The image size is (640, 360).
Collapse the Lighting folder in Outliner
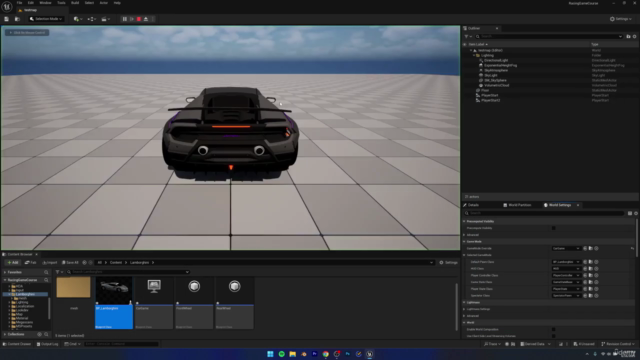tap(474, 55)
